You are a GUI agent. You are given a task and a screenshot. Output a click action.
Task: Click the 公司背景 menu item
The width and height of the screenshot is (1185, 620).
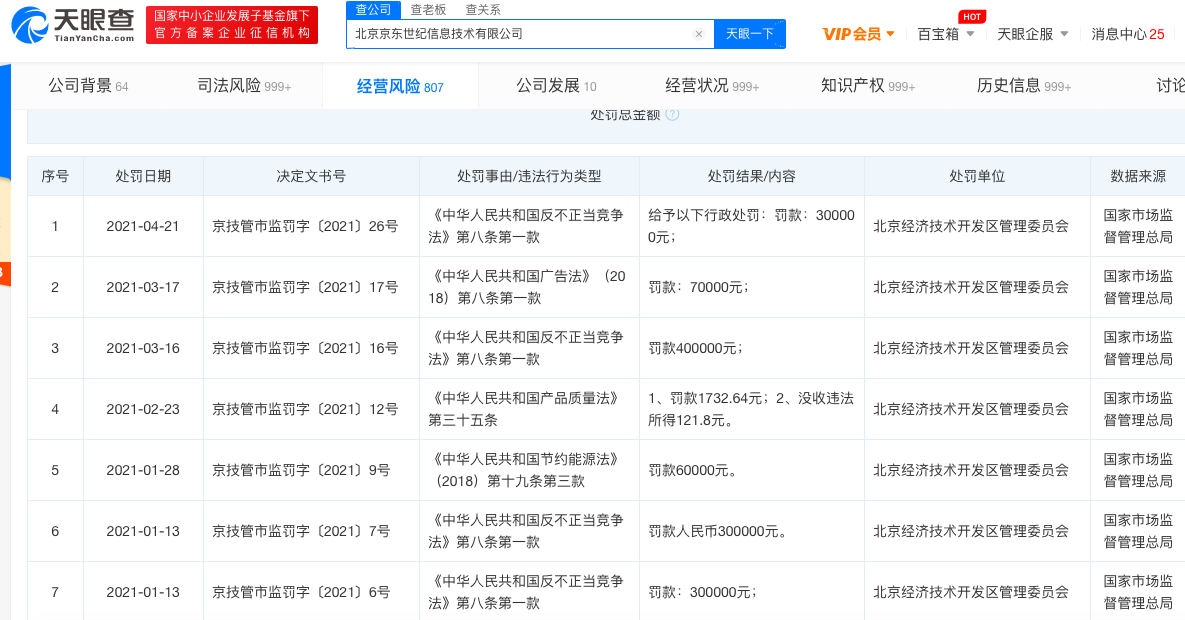pyautogui.click(x=88, y=86)
